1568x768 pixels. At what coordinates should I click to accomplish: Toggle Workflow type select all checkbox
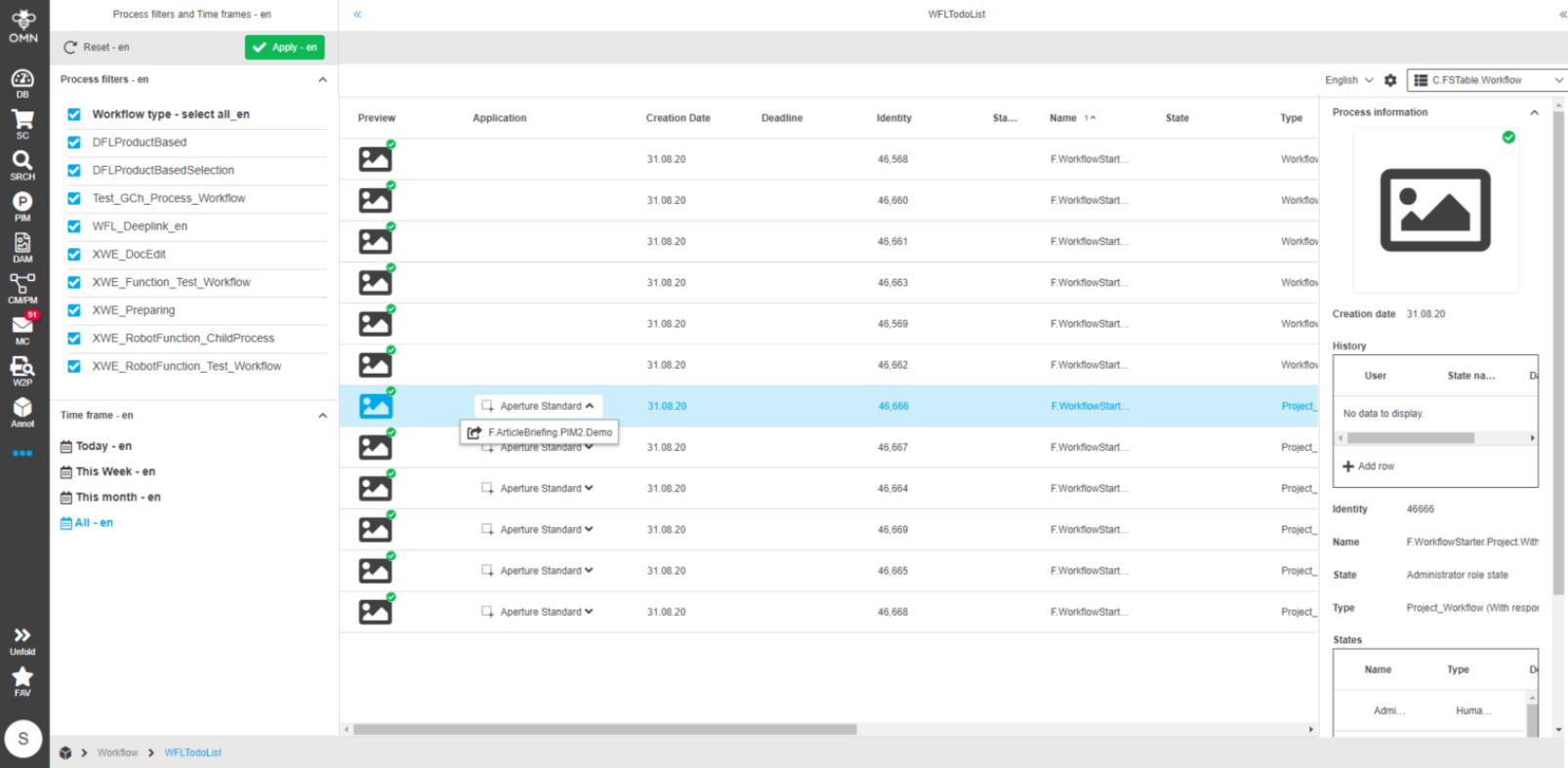[x=74, y=114]
